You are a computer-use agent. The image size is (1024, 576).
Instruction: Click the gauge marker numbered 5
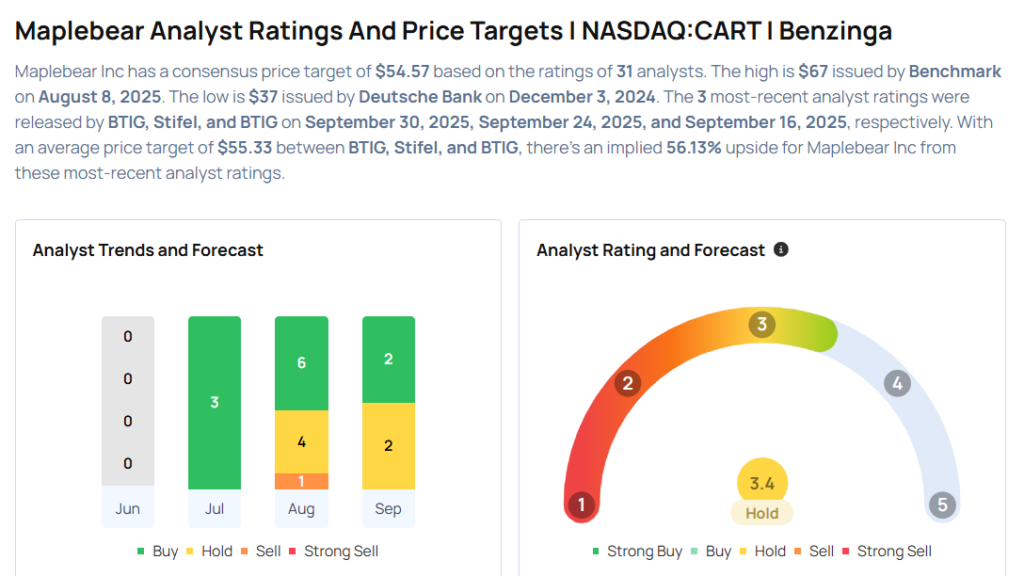pyautogui.click(x=942, y=505)
